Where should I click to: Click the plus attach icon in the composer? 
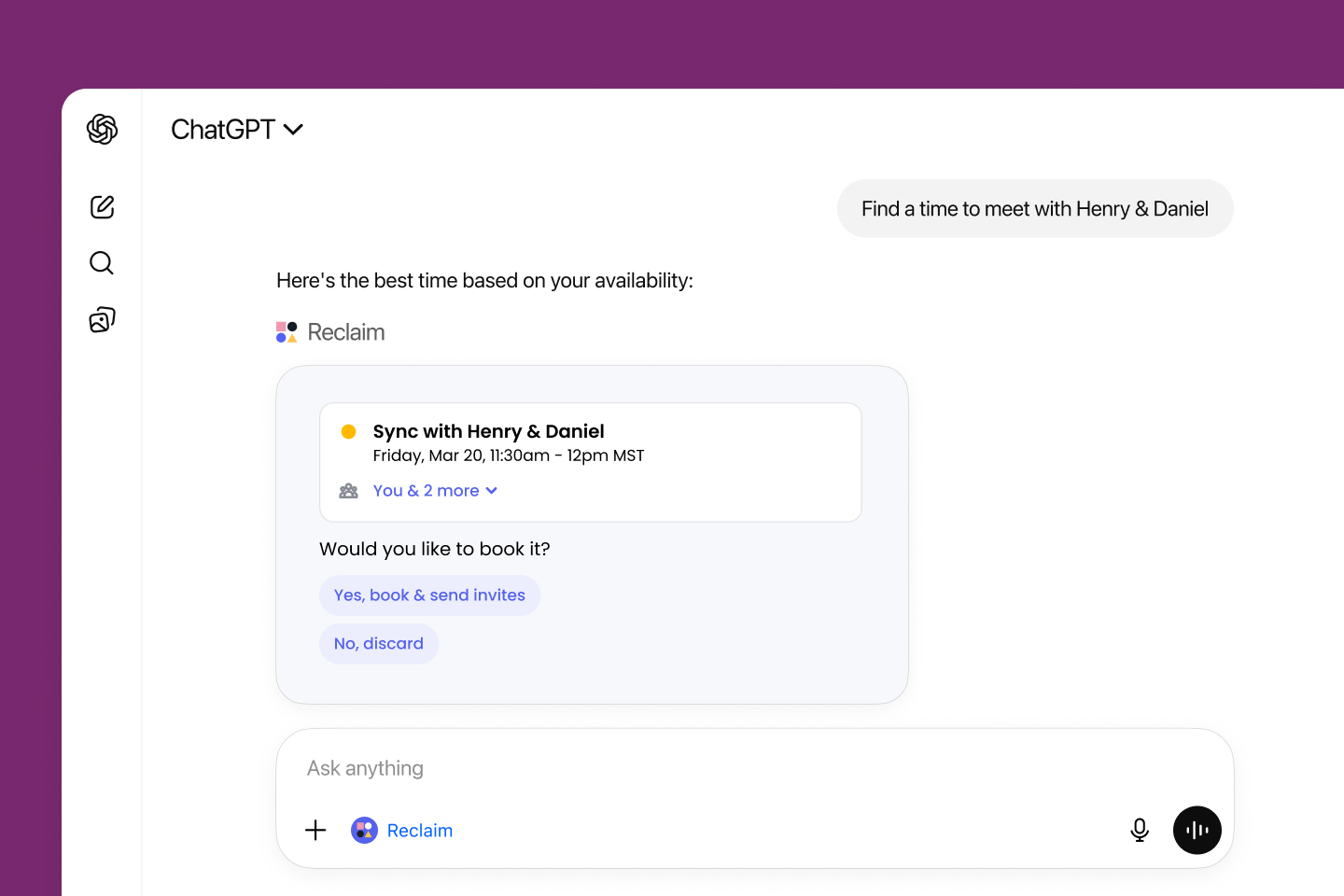pyautogui.click(x=315, y=830)
